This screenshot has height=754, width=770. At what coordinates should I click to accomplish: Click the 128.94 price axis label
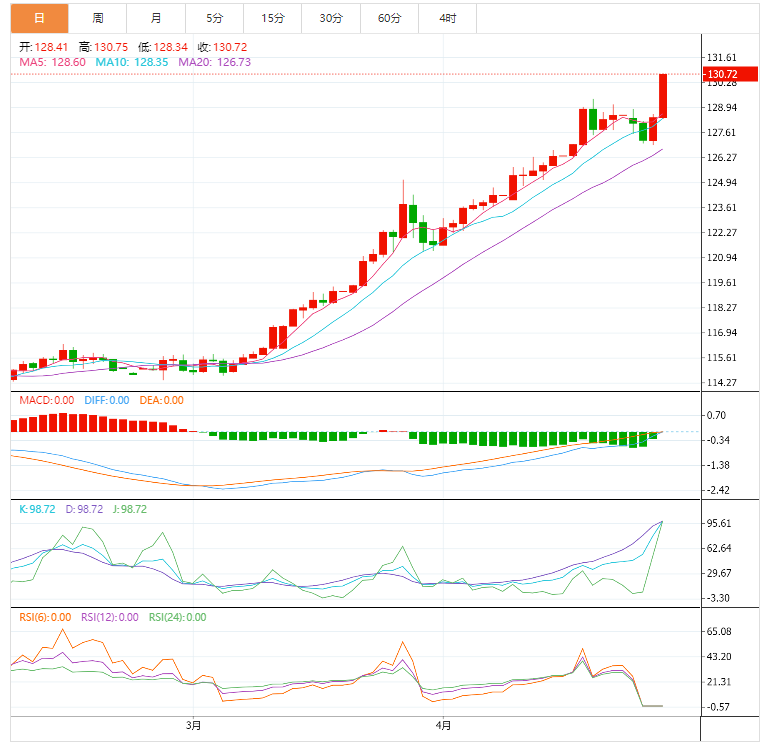coord(722,108)
